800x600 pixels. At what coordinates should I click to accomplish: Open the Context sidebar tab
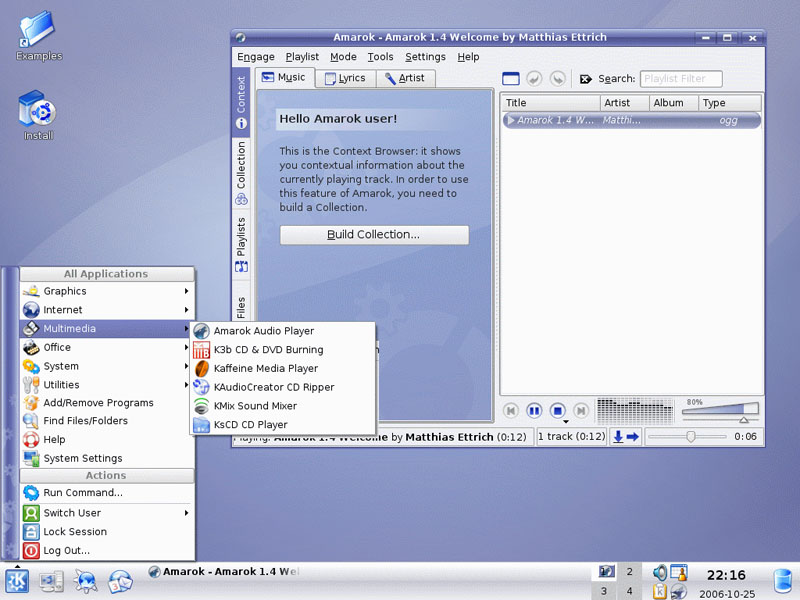pyautogui.click(x=241, y=102)
